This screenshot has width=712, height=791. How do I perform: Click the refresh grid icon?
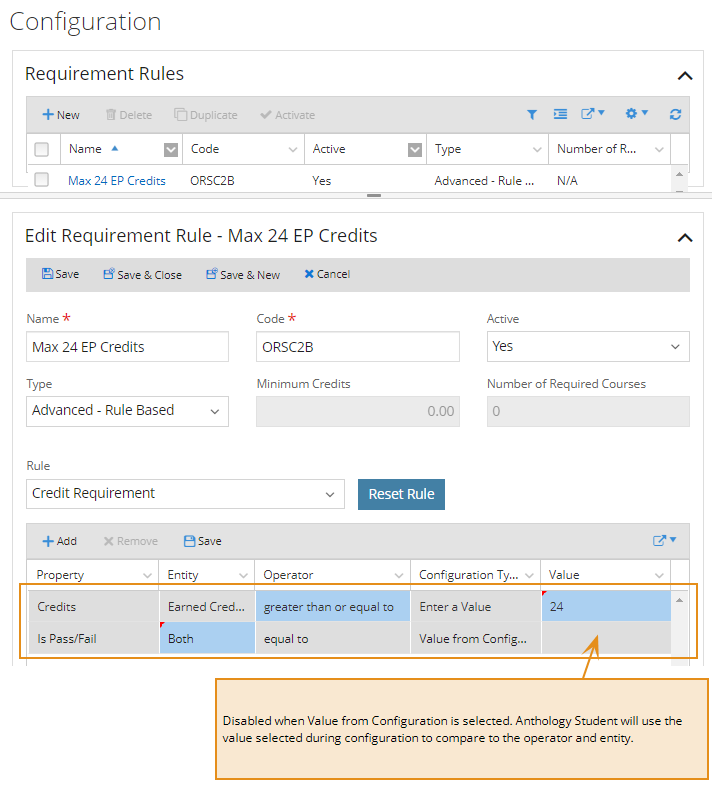pyautogui.click(x=675, y=115)
